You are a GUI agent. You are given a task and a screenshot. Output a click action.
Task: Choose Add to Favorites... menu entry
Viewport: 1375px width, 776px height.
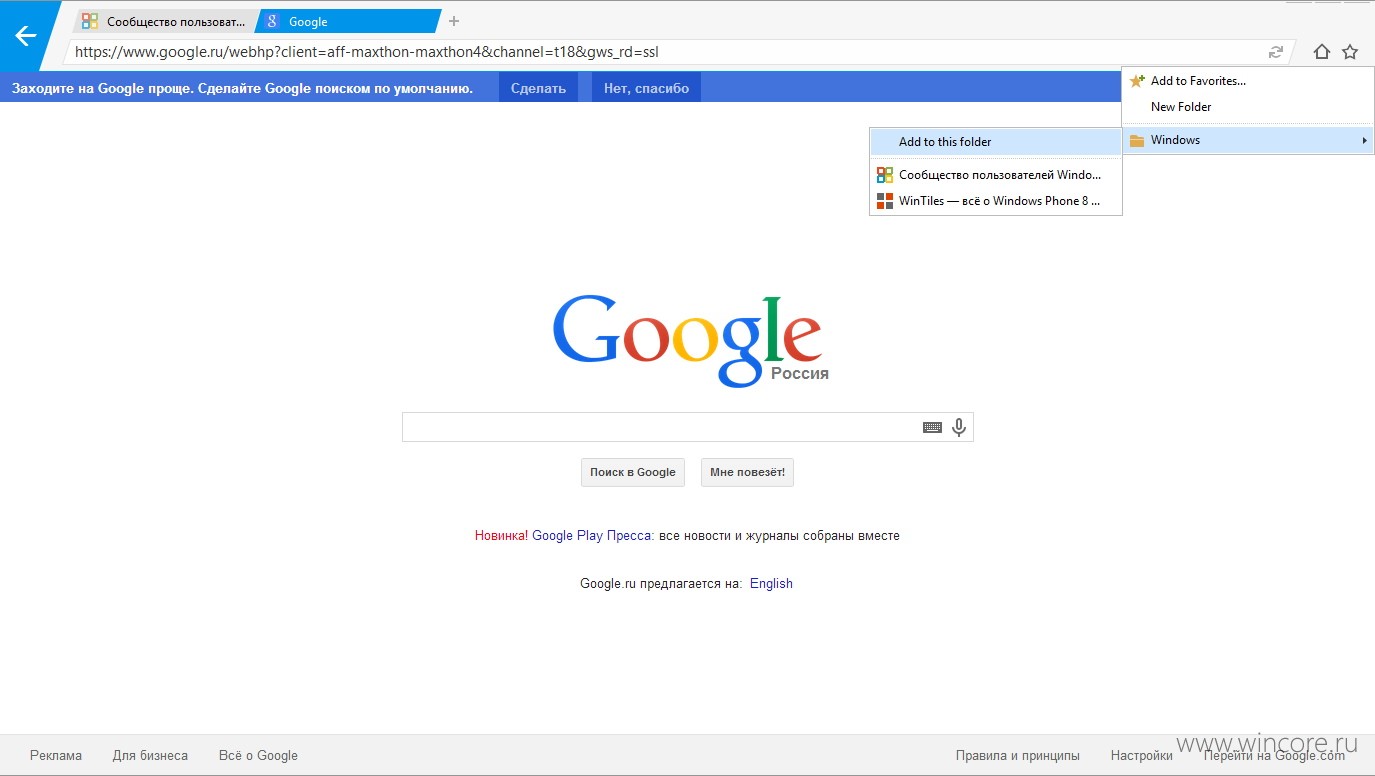1248,81
